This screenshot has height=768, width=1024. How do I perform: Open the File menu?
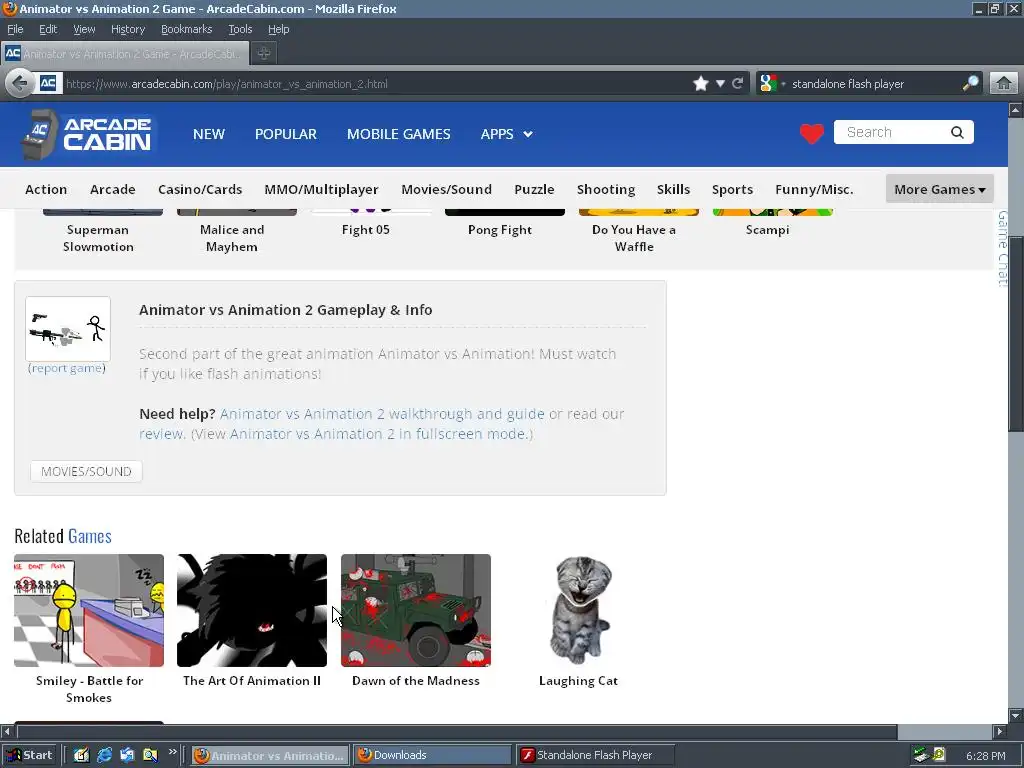coord(15,29)
